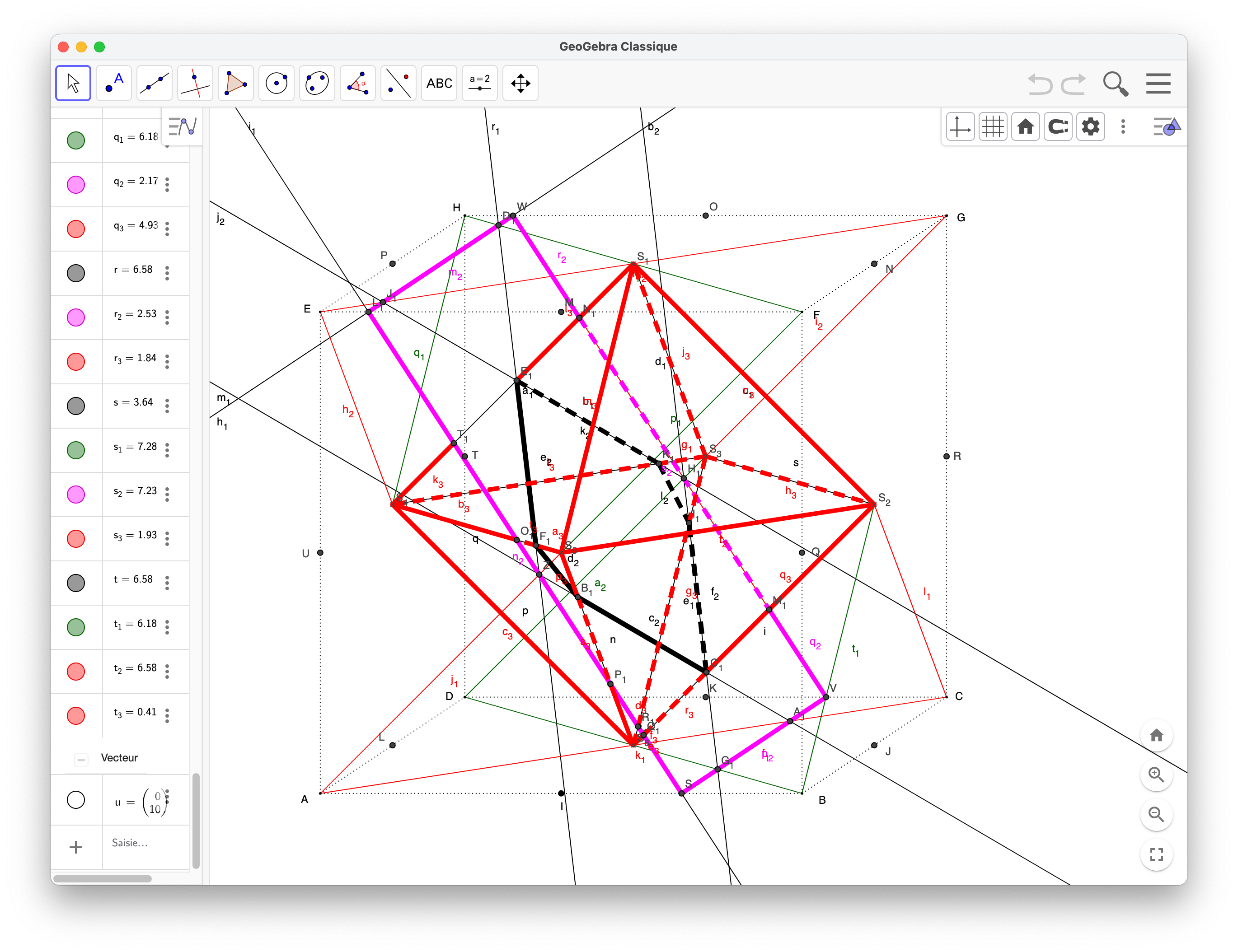Select the Move Graphics View tool

pos(521,83)
